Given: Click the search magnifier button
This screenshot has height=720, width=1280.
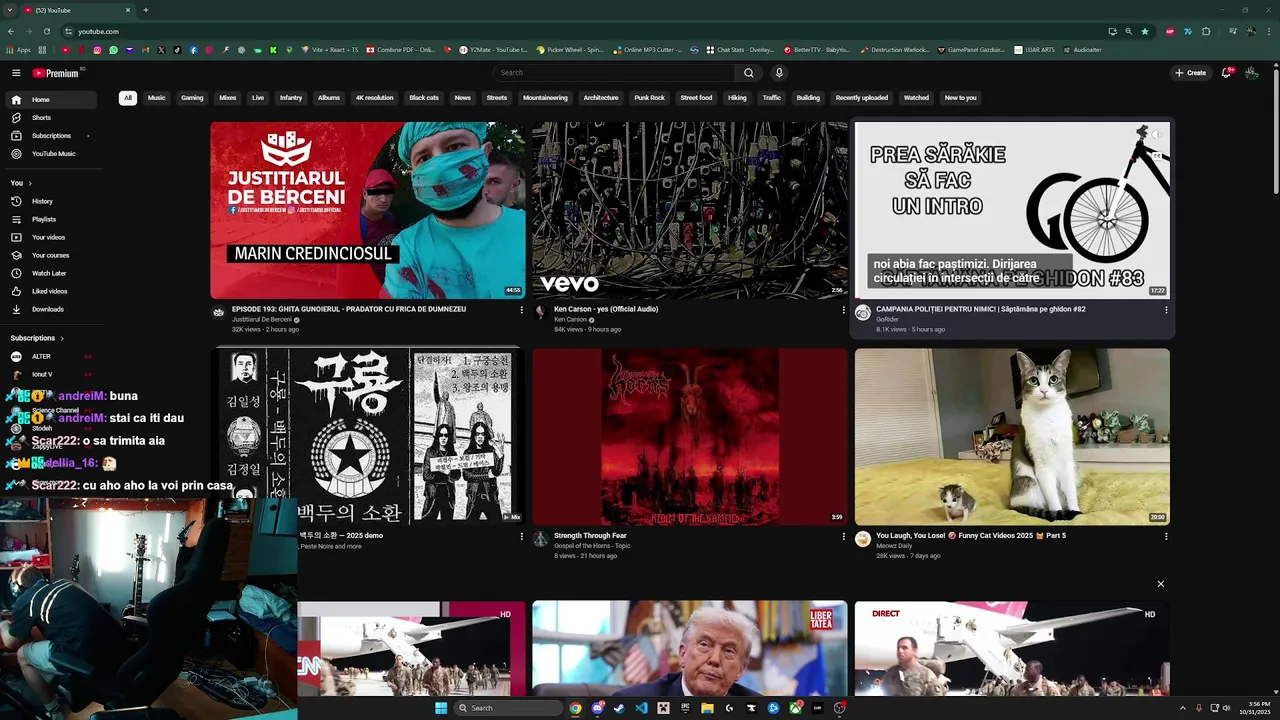Looking at the screenshot, I should coord(748,73).
